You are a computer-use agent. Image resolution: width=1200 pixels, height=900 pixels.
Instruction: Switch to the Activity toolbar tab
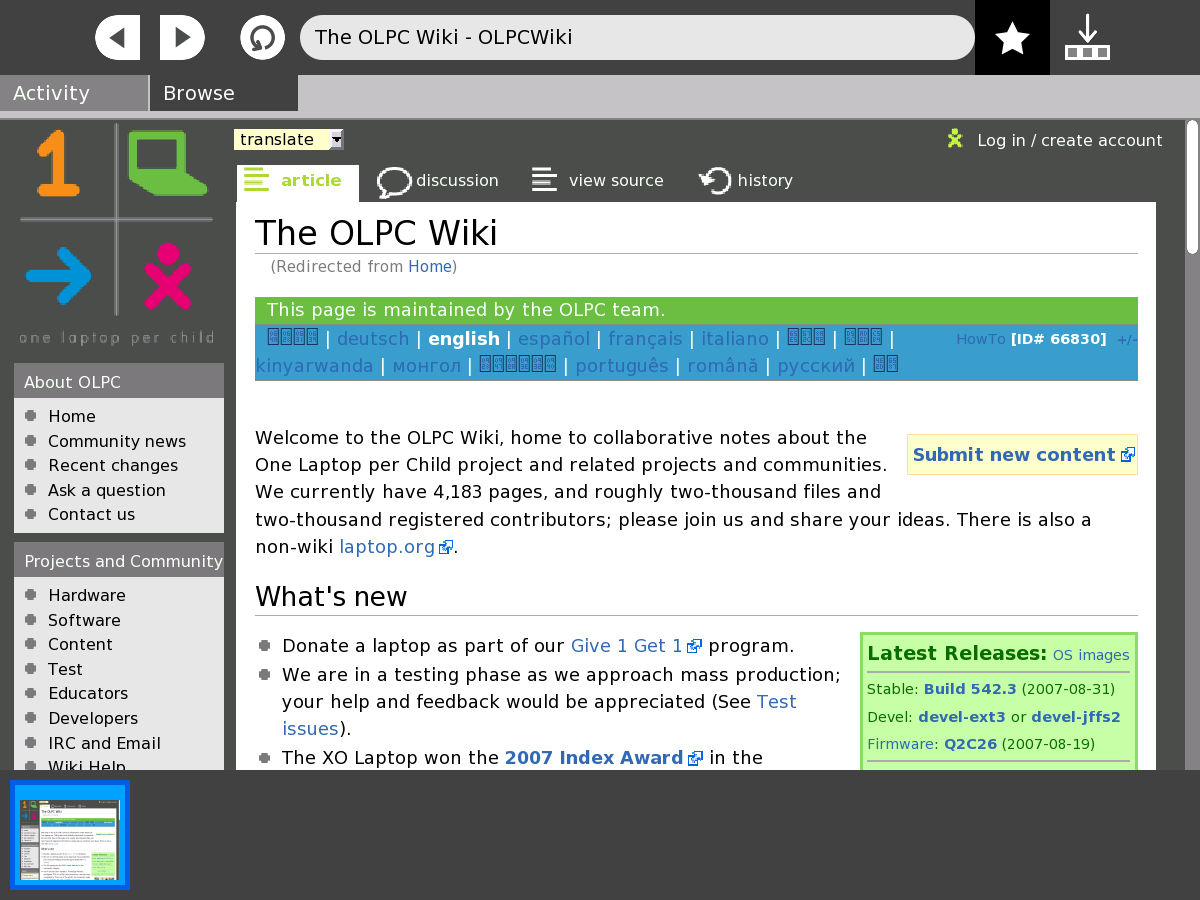pos(74,93)
